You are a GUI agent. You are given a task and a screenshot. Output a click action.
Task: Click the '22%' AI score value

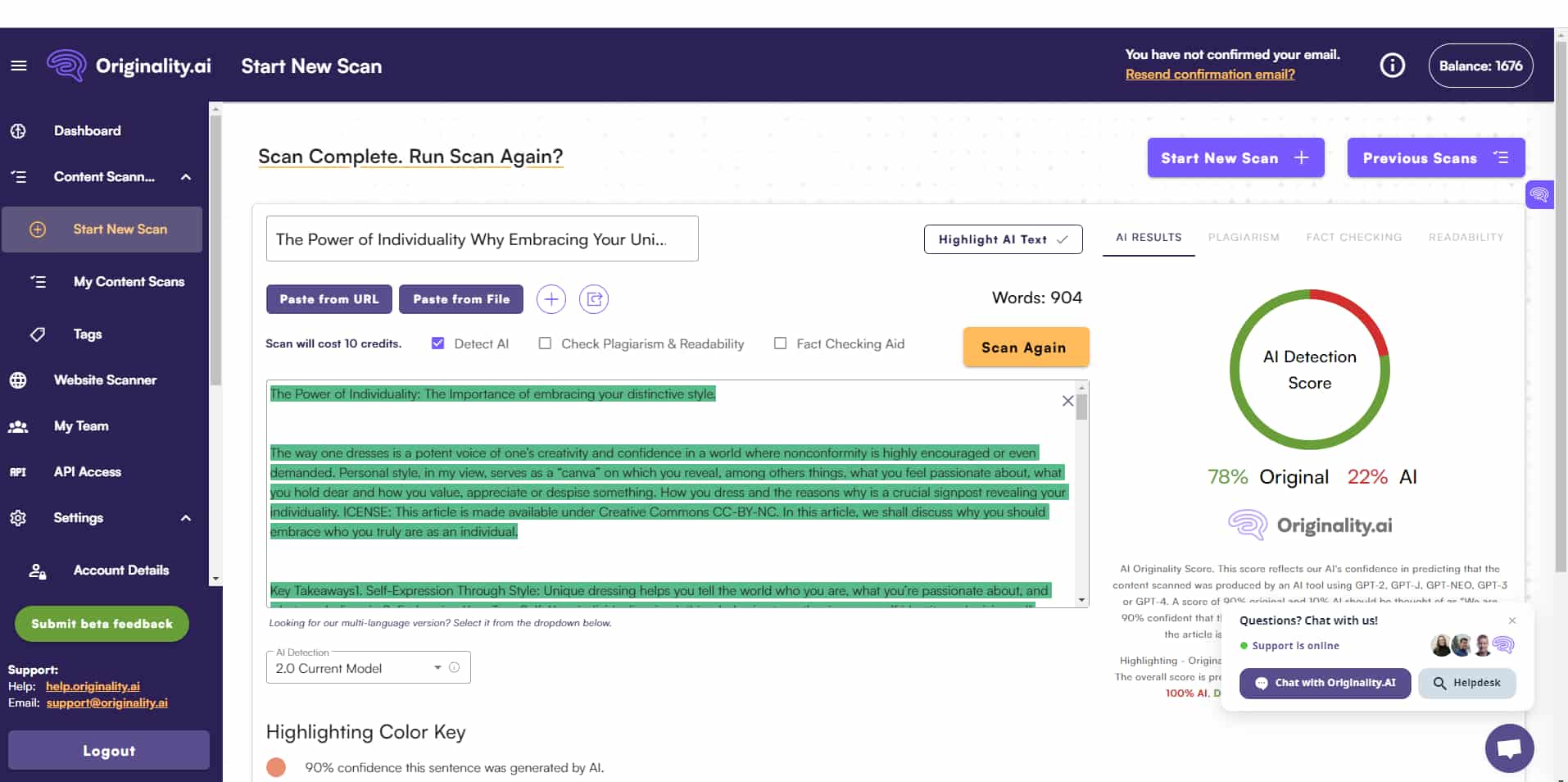tap(1367, 477)
